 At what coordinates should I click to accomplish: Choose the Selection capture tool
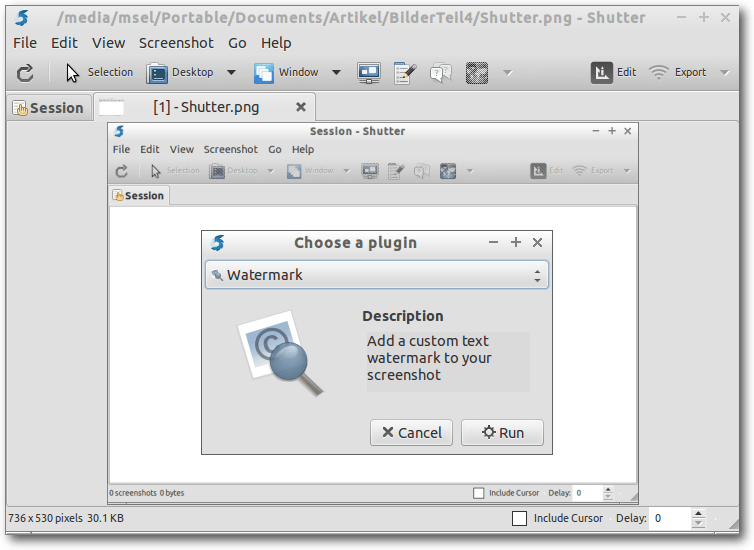click(99, 73)
